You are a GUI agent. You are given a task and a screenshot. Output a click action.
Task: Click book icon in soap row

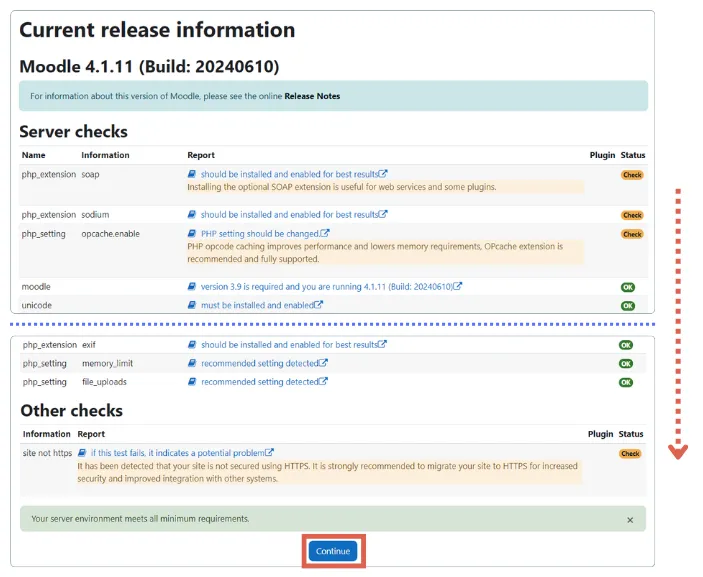click(192, 174)
